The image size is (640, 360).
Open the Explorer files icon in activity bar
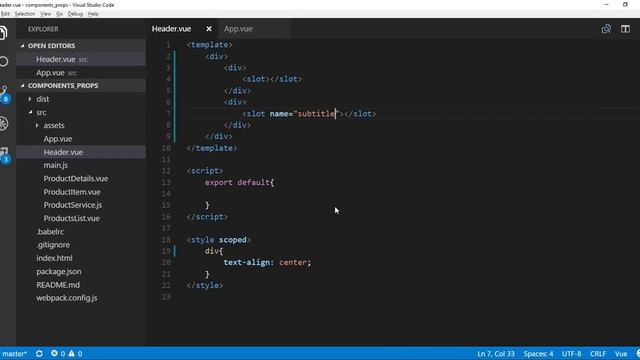3,33
